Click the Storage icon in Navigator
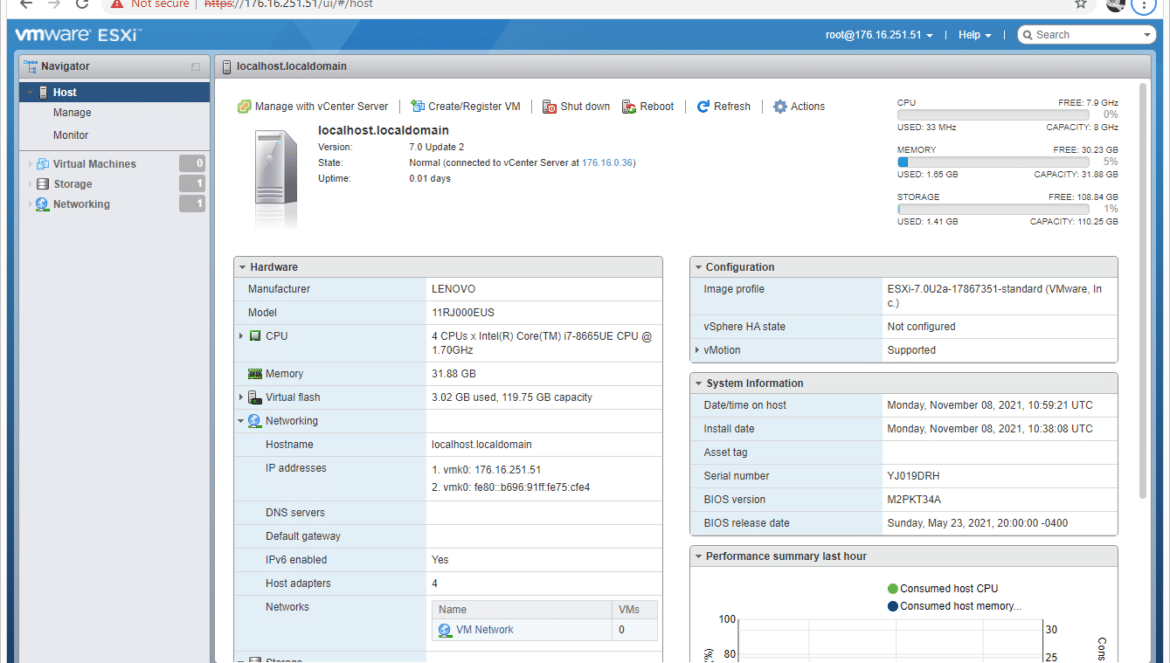The height and width of the screenshot is (663, 1170). (x=43, y=184)
